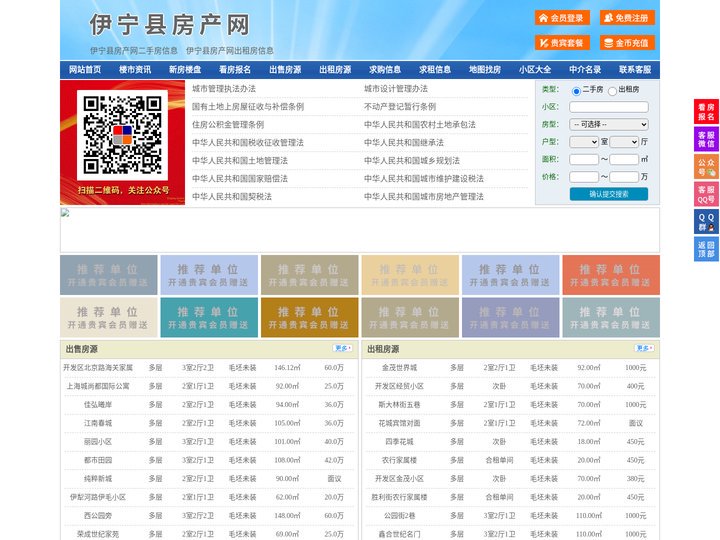
Task: Open 小区大全 navigation item
Action: click(535, 70)
